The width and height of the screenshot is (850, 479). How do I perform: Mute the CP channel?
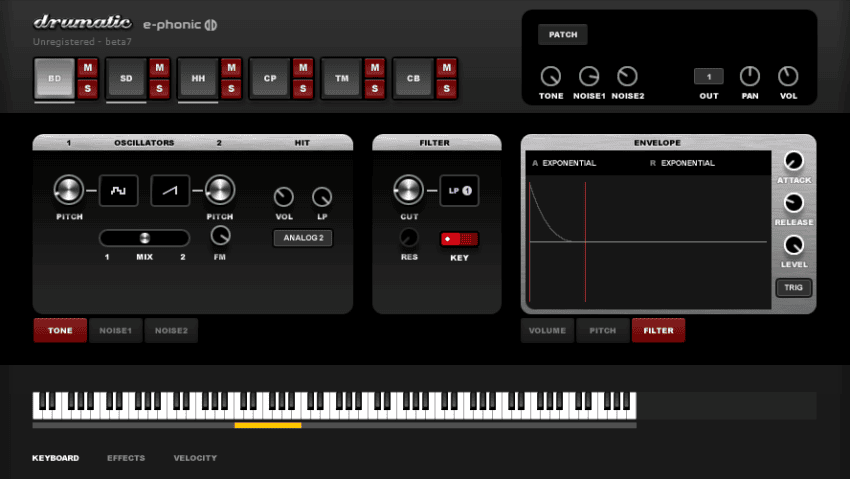click(x=303, y=68)
